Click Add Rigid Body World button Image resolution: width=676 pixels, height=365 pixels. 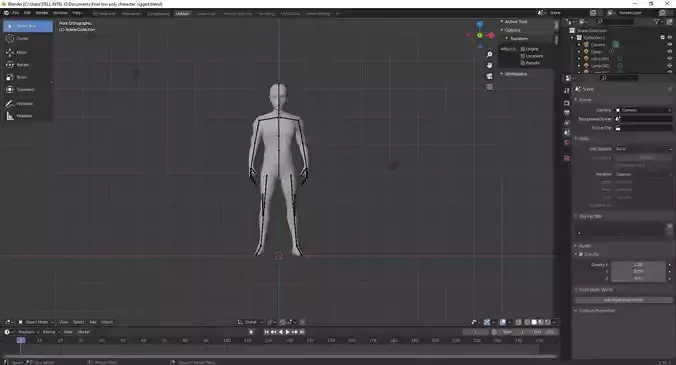tap(623, 300)
